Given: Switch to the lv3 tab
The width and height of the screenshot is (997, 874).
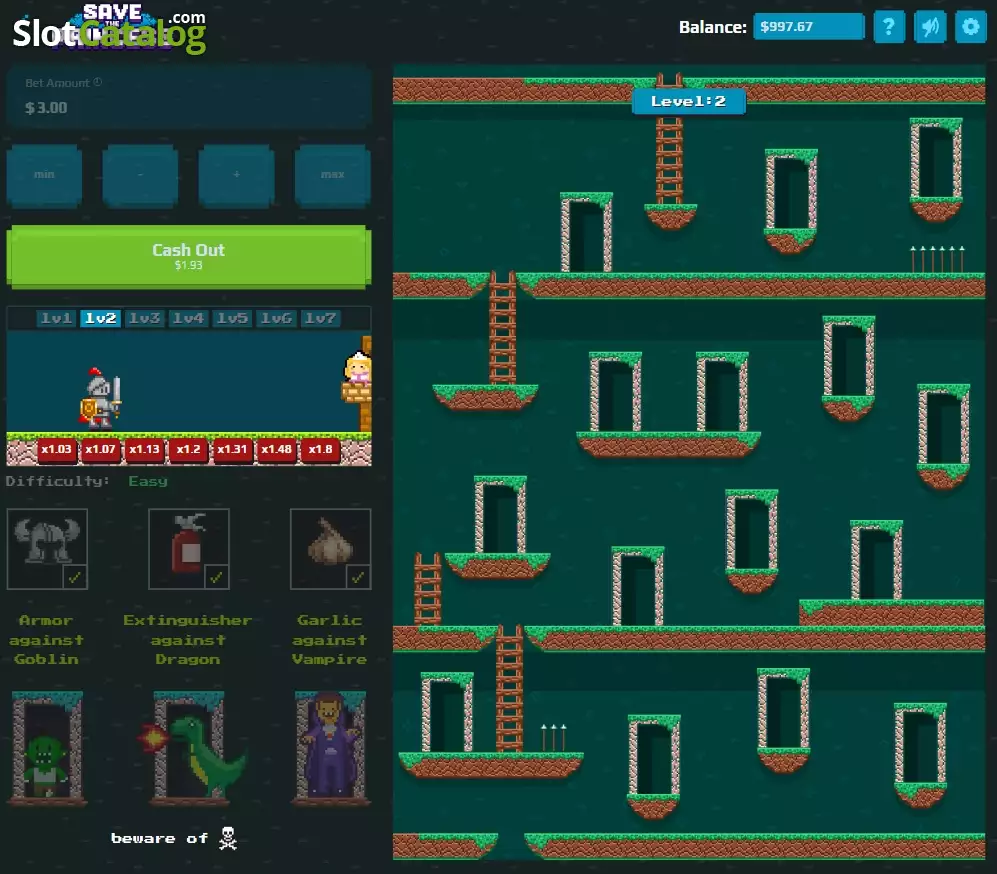Looking at the screenshot, I should (144, 318).
